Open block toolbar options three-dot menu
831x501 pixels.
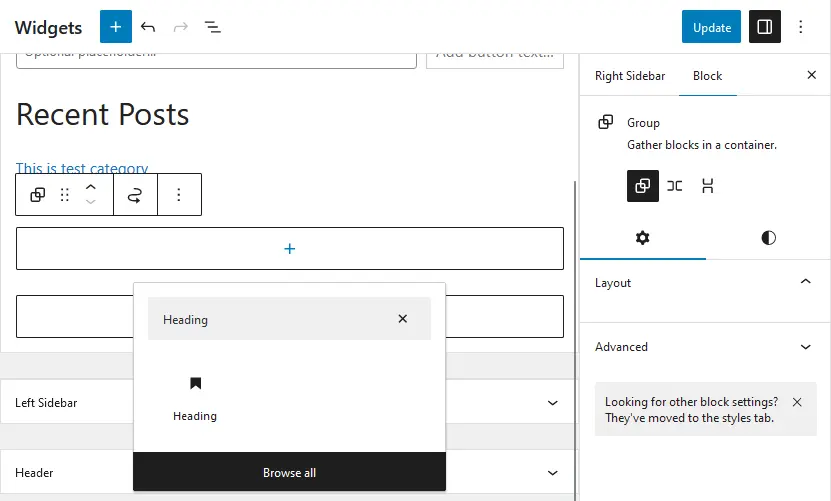point(179,195)
